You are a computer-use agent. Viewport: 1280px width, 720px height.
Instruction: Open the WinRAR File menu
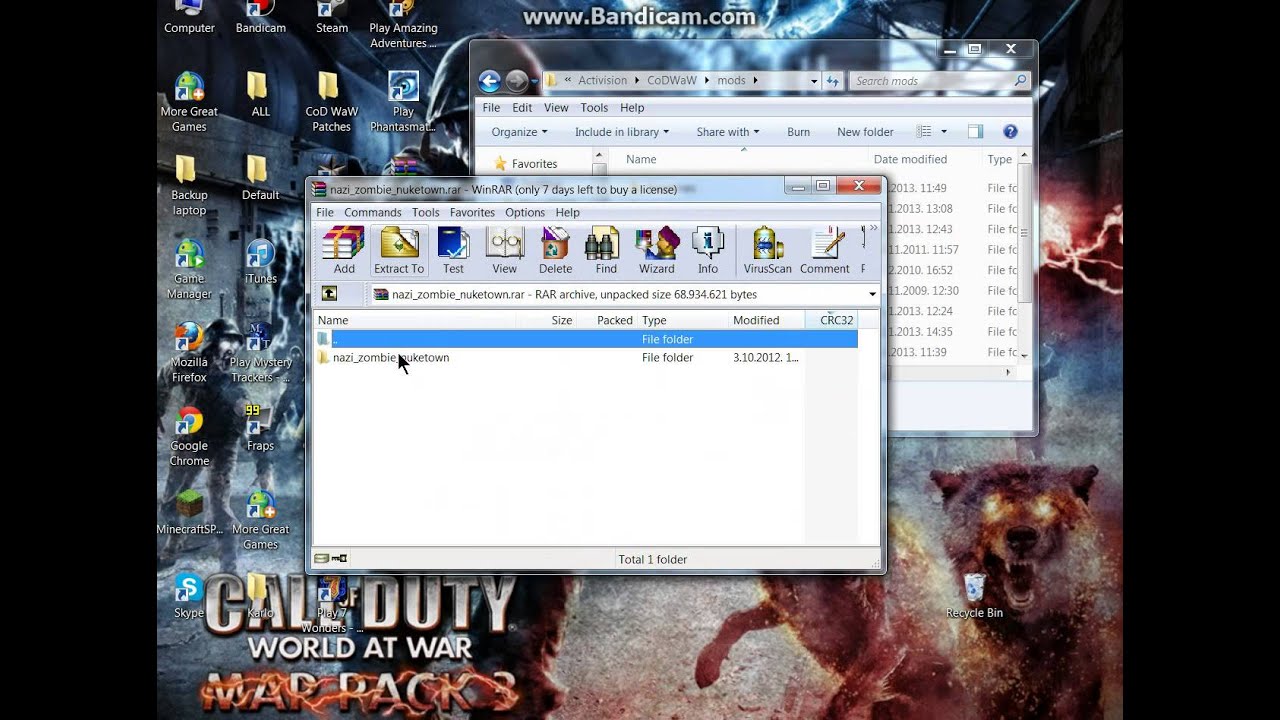pos(325,212)
